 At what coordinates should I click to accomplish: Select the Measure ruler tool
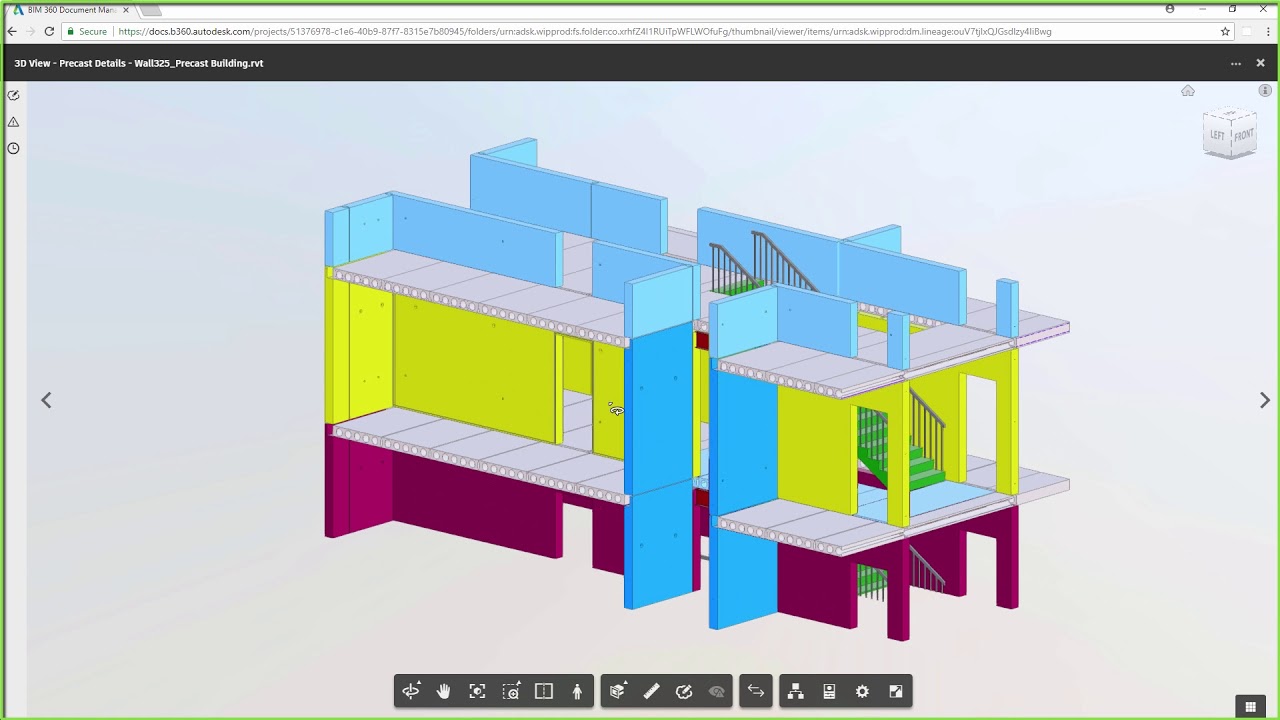coord(651,691)
